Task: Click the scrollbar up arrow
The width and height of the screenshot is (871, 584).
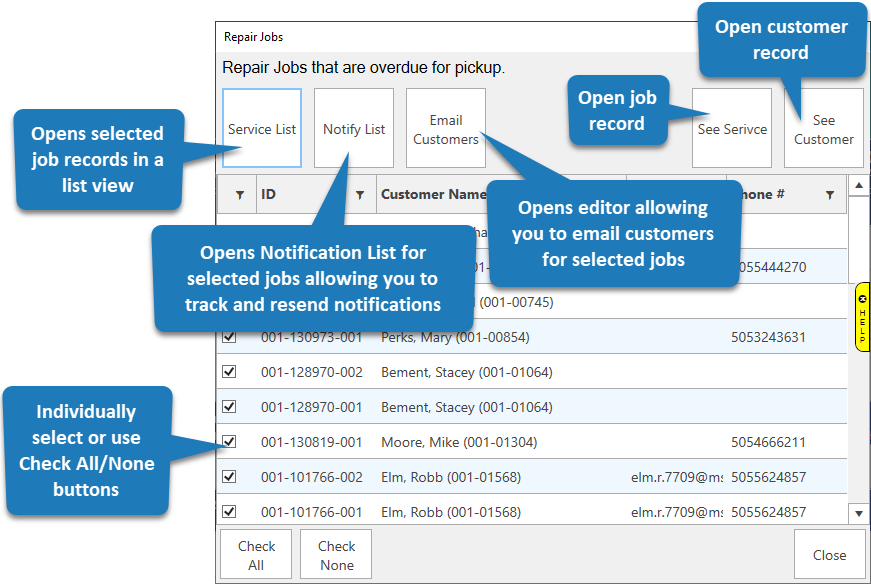Action: tap(858, 186)
